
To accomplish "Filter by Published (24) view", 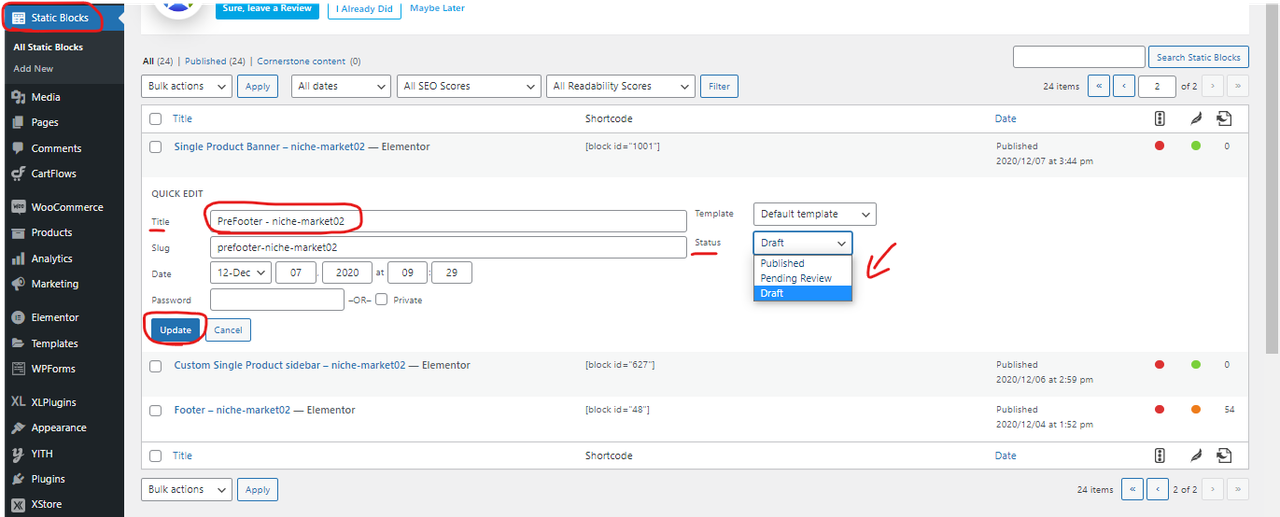I will 215,61.
